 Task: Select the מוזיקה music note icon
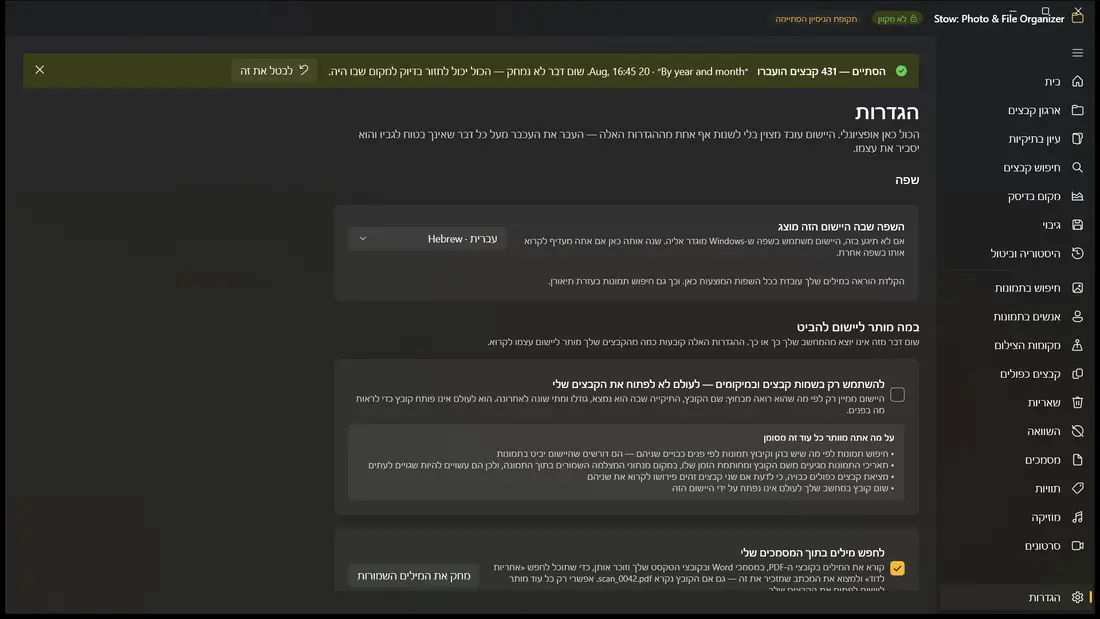tap(1078, 517)
